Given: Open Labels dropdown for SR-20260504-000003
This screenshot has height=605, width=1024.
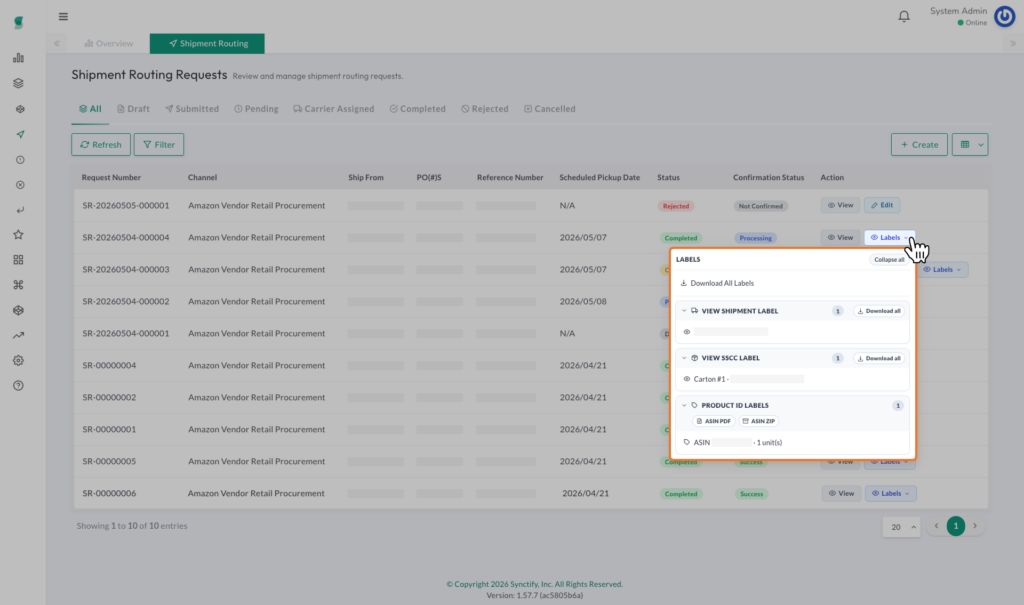Looking at the screenshot, I should click(x=942, y=270).
